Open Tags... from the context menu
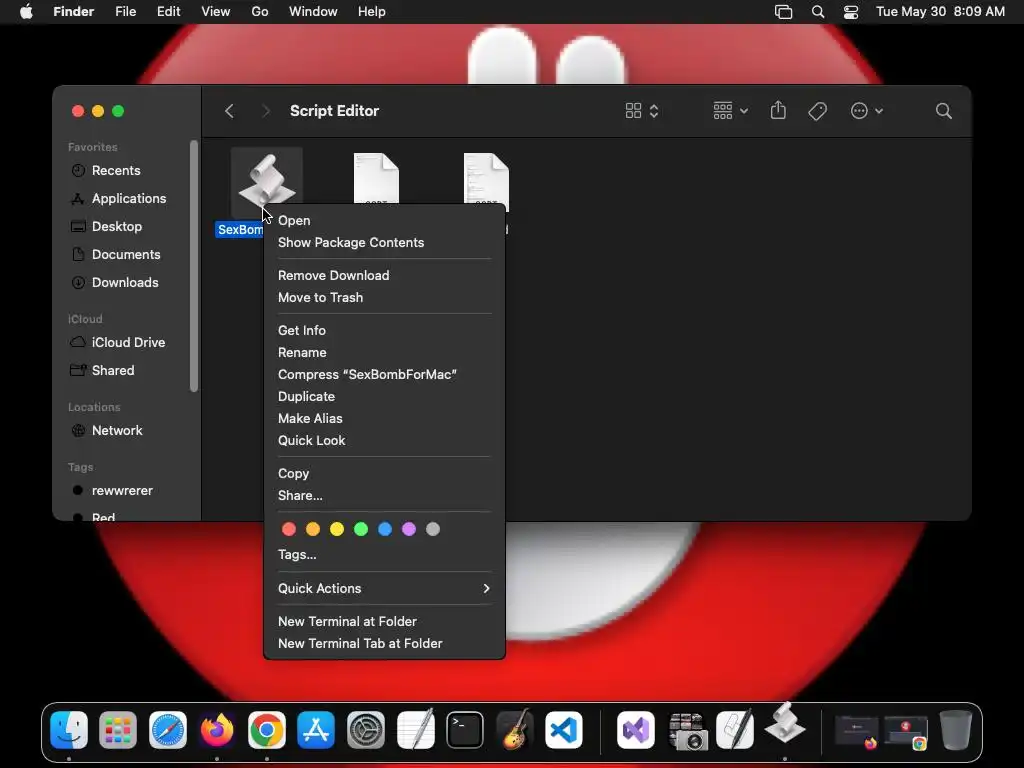The width and height of the screenshot is (1024, 768). coord(384,554)
